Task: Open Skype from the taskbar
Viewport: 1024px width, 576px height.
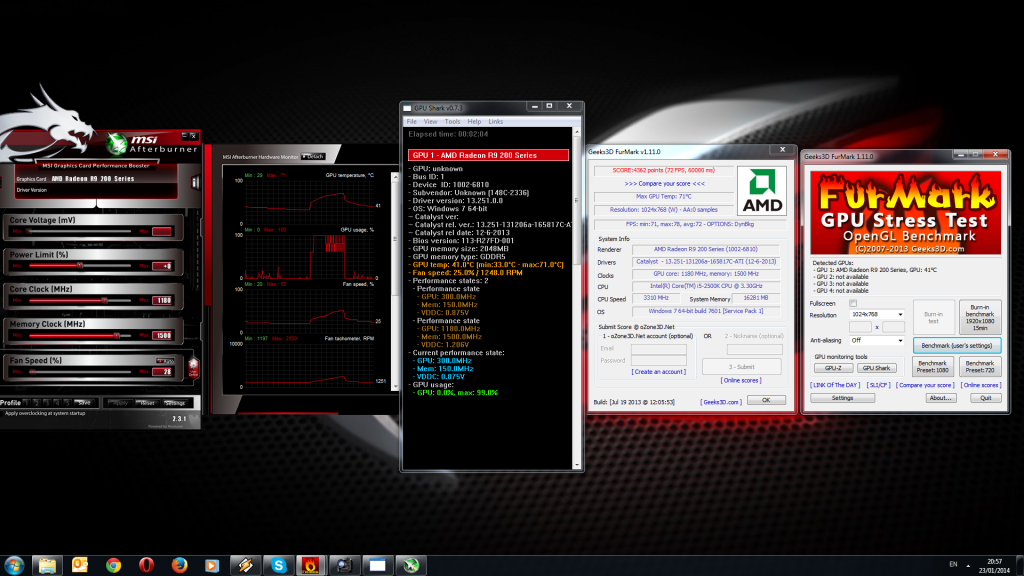Action: click(279, 565)
